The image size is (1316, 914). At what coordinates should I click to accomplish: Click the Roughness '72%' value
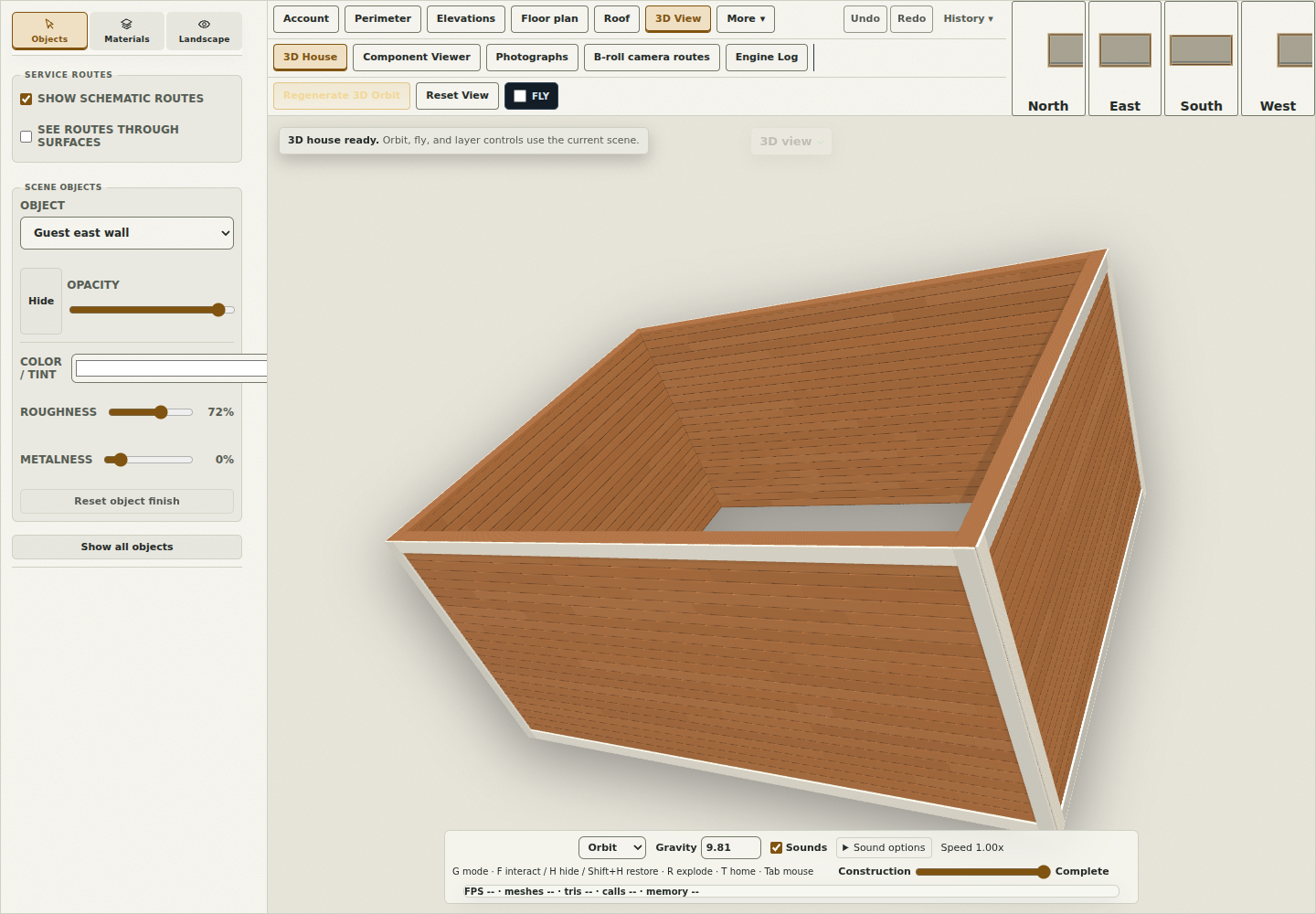220,412
